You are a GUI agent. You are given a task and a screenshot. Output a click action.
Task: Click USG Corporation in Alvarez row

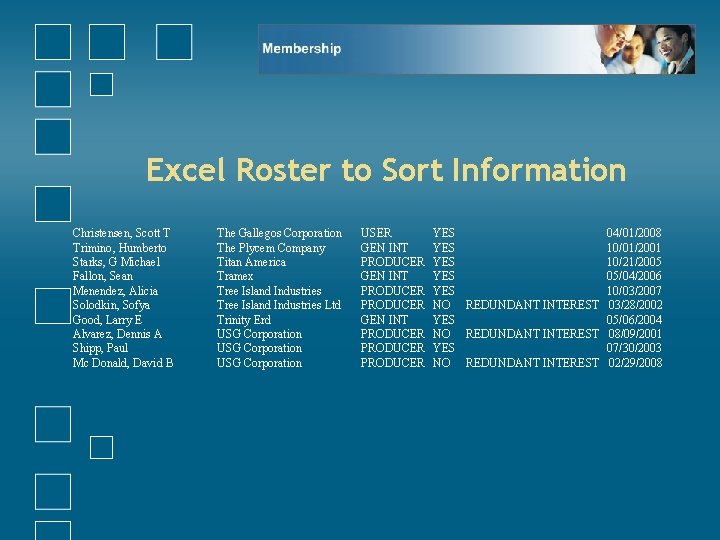pos(259,334)
